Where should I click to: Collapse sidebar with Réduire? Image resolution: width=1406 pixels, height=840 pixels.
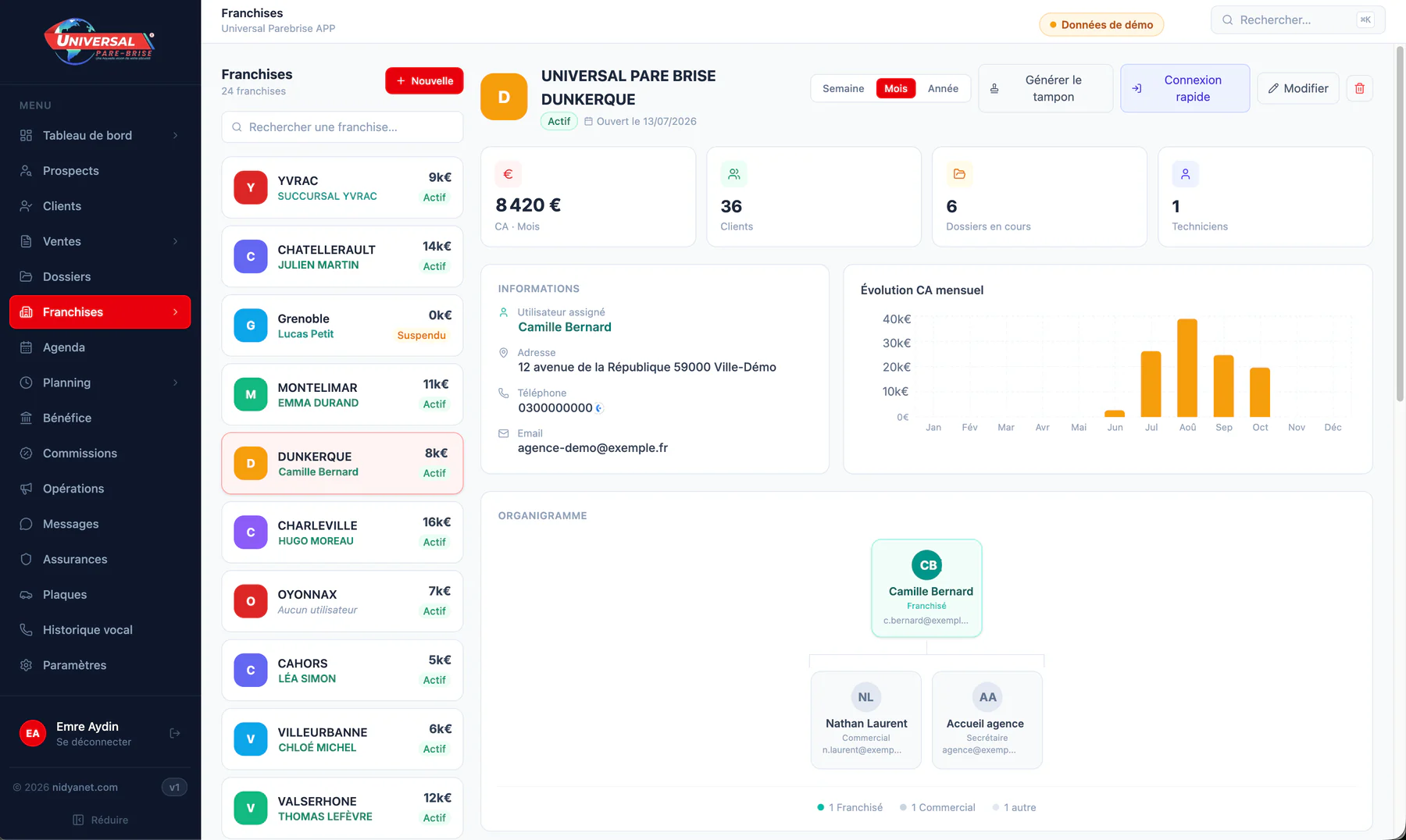tap(100, 820)
